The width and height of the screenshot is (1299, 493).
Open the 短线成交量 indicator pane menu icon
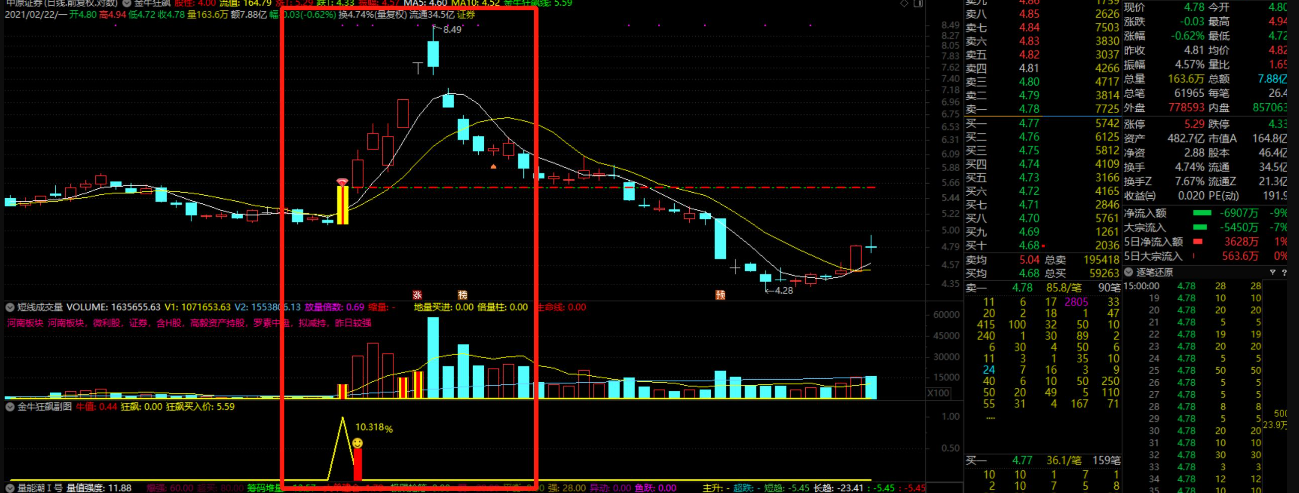coord(9,308)
